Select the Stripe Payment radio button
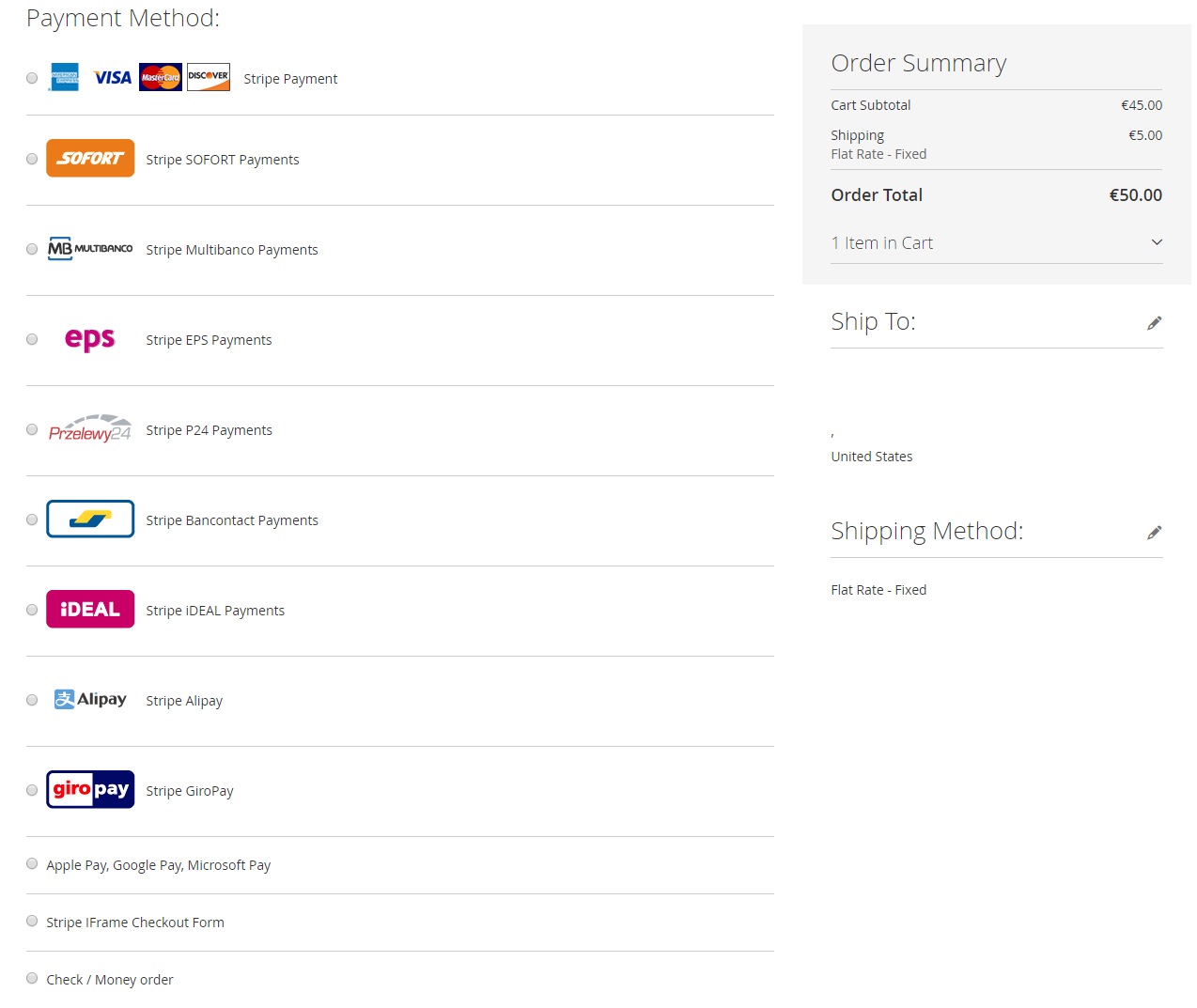 coord(31,78)
